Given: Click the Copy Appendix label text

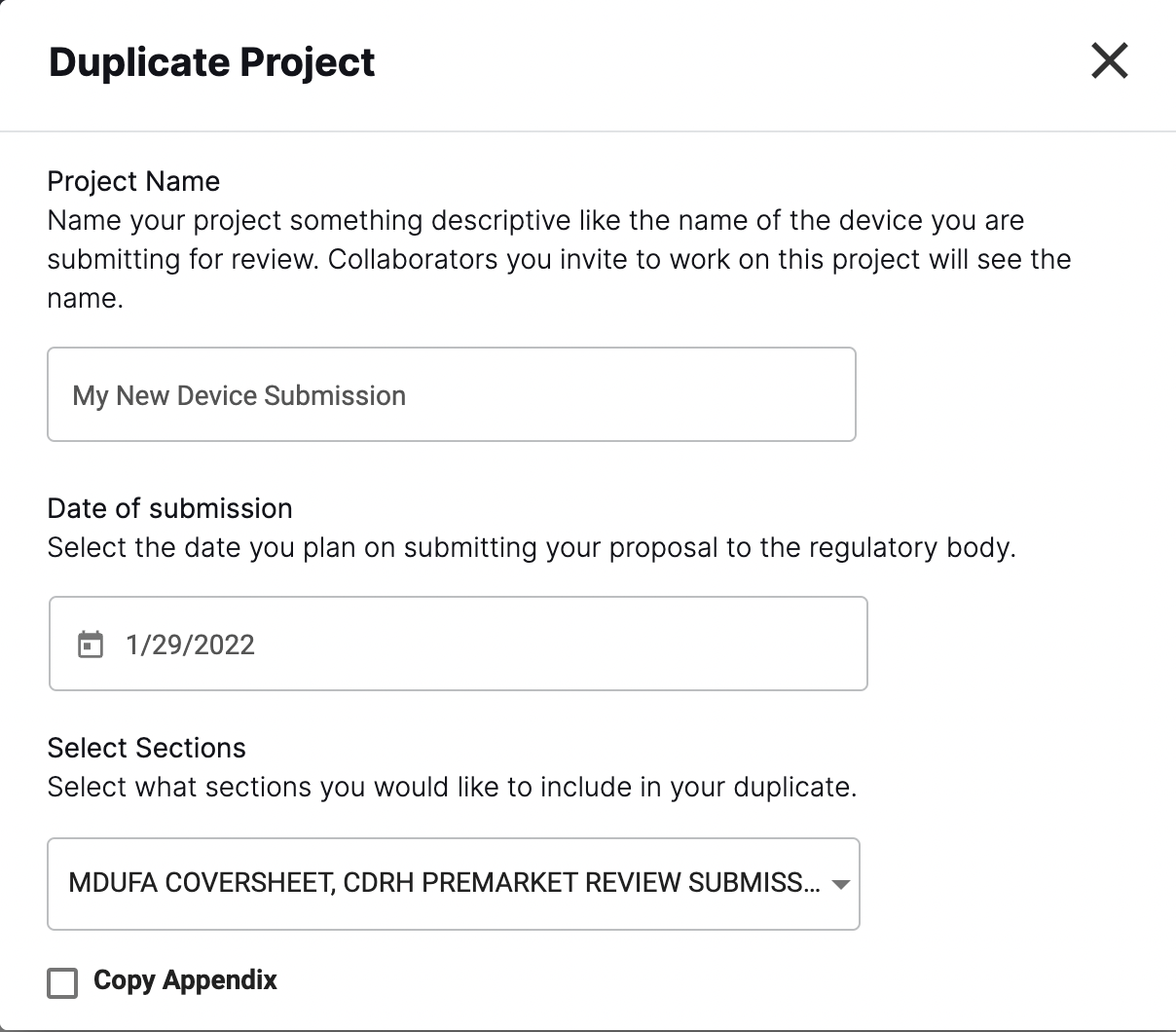Looking at the screenshot, I should [x=185, y=980].
